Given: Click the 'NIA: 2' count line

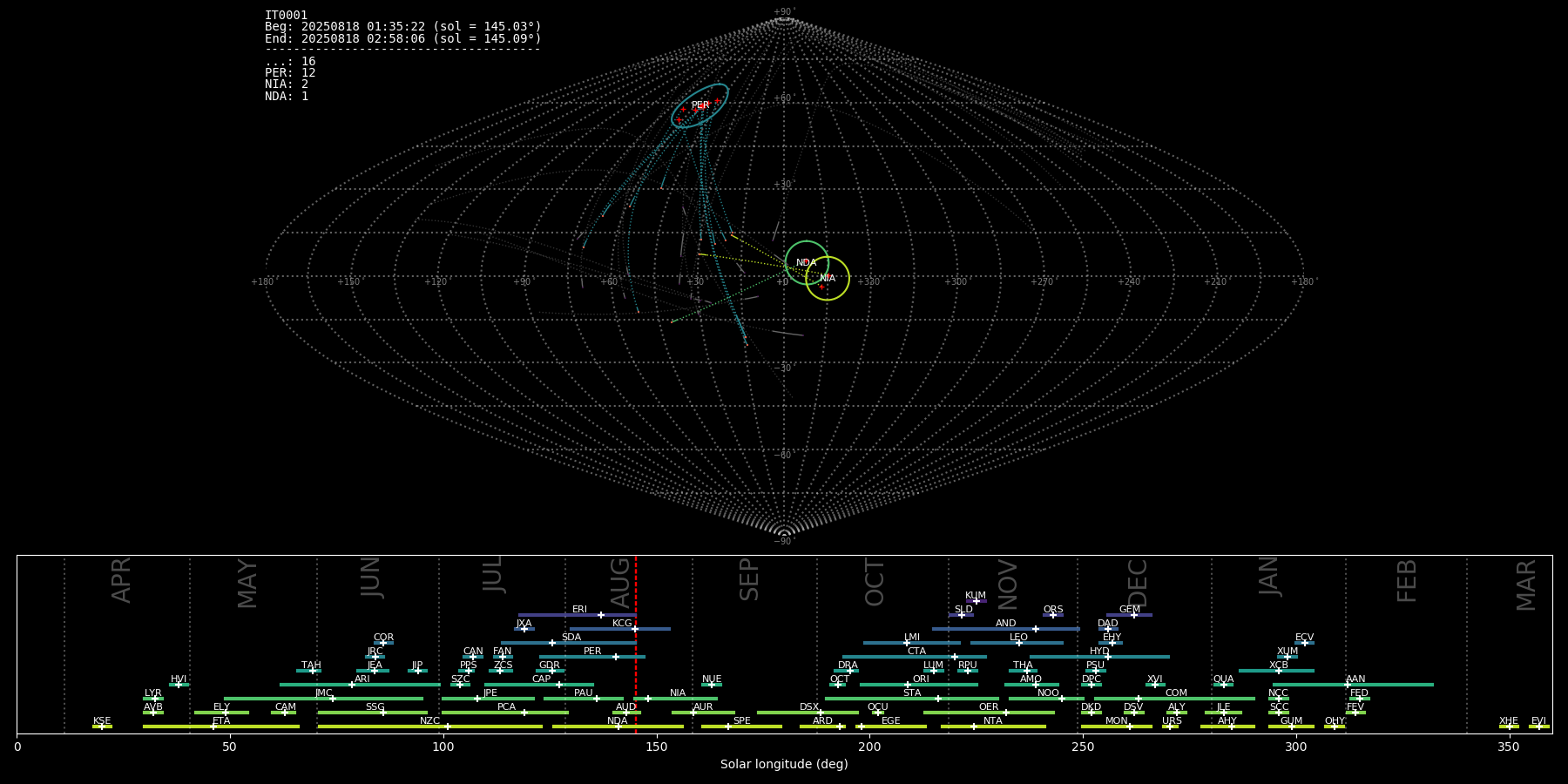Looking at the screenshot, I should (287, 84).
